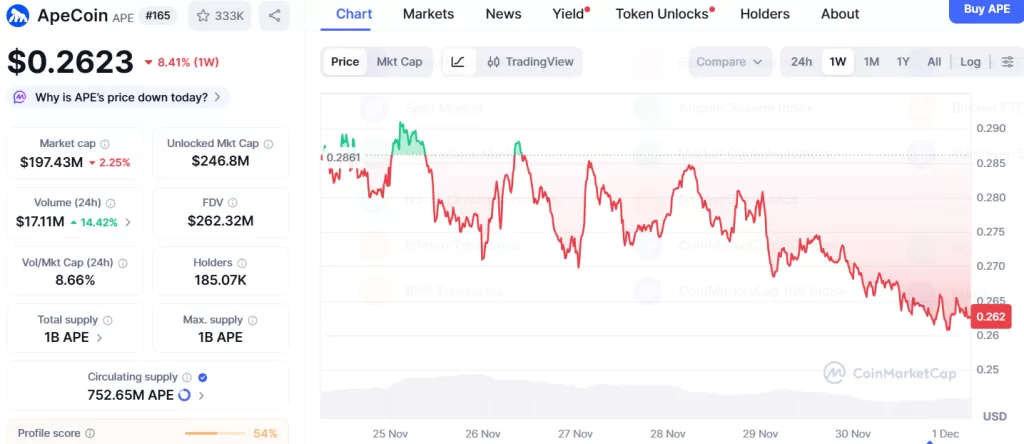Toggle chart to Mkt Cap view

pos(399,62)
